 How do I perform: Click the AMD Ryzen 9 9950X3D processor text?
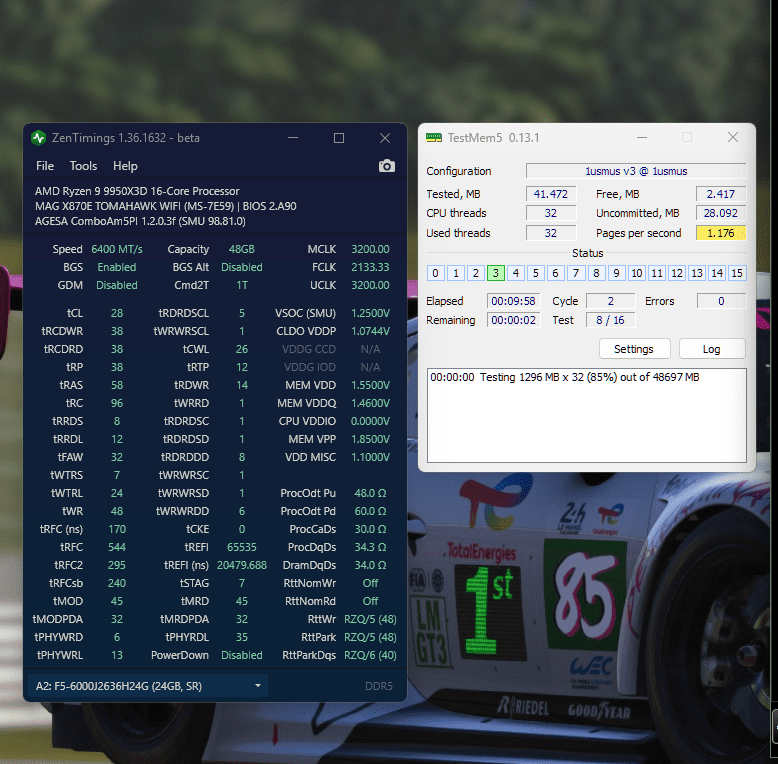point(137,191)
